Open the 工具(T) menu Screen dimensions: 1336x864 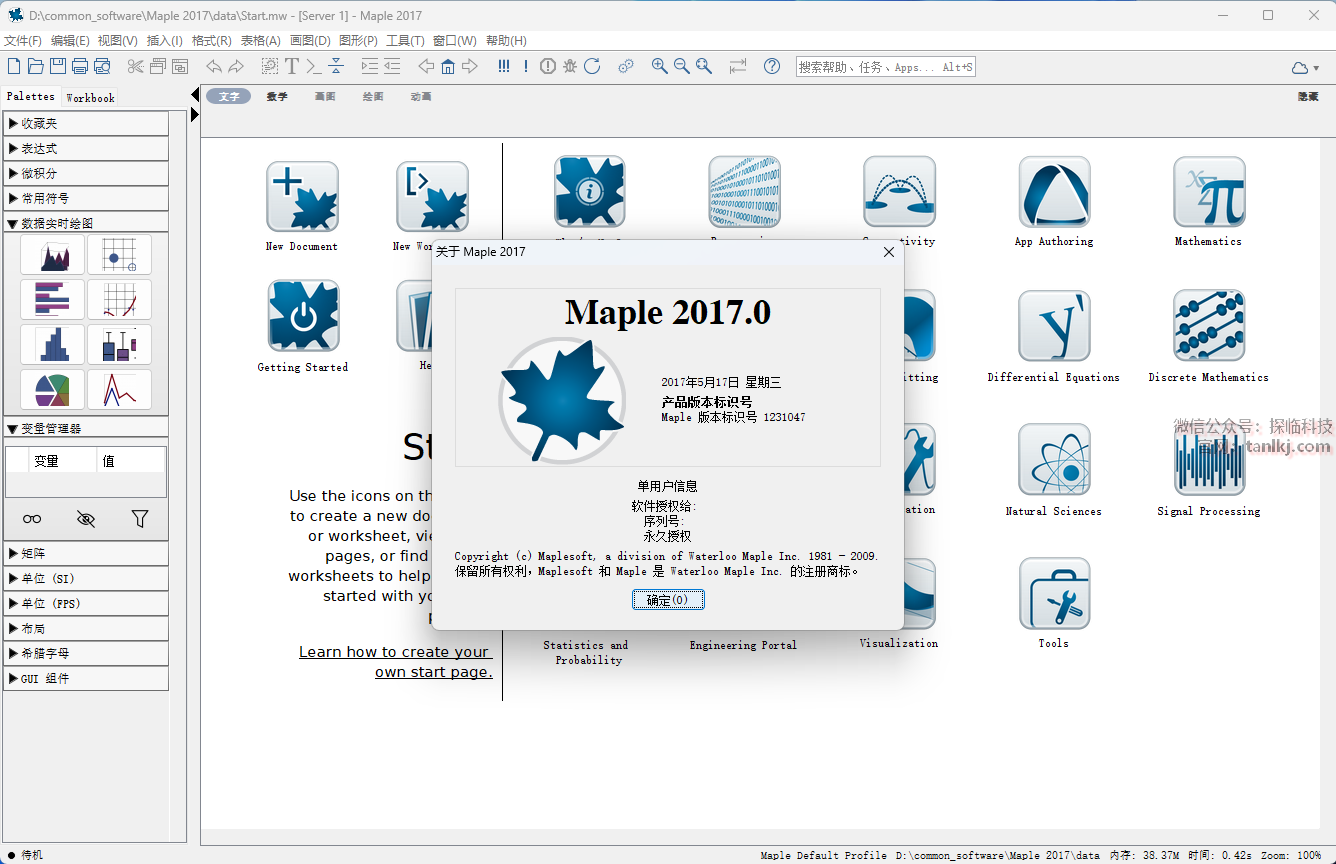tap(405, 41)
